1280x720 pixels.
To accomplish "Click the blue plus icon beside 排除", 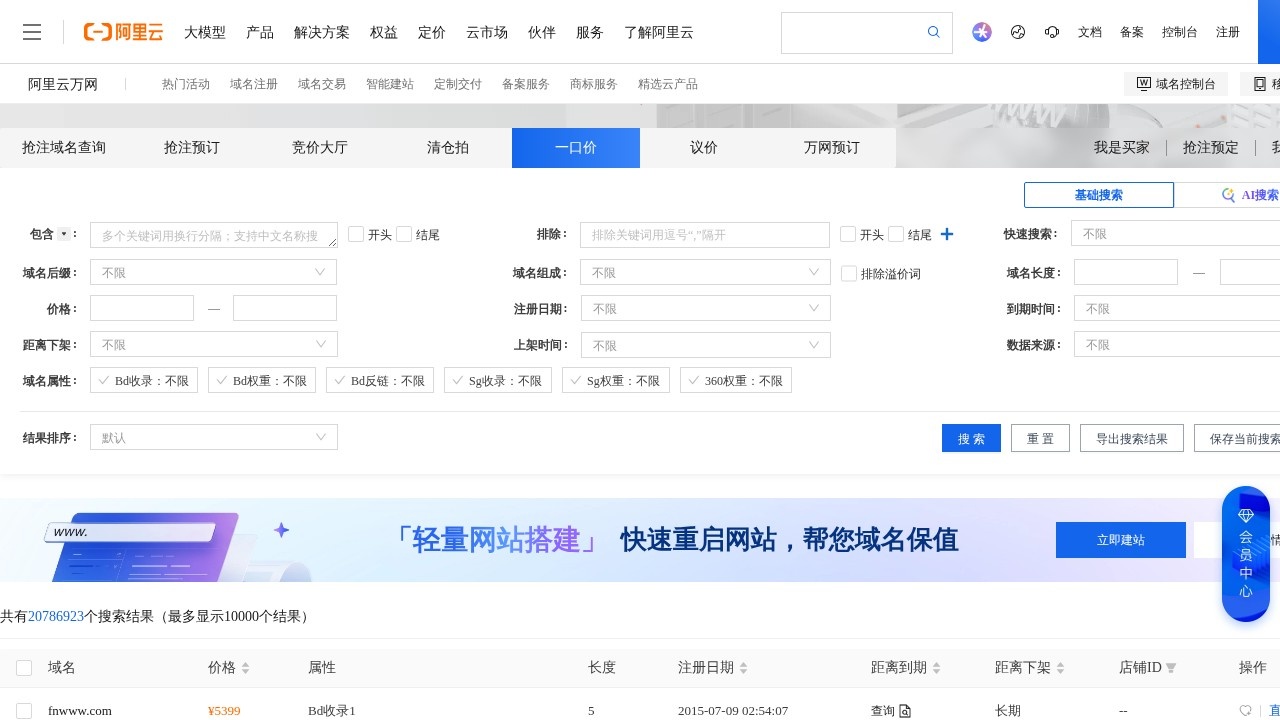I will (x=947, y=234).
